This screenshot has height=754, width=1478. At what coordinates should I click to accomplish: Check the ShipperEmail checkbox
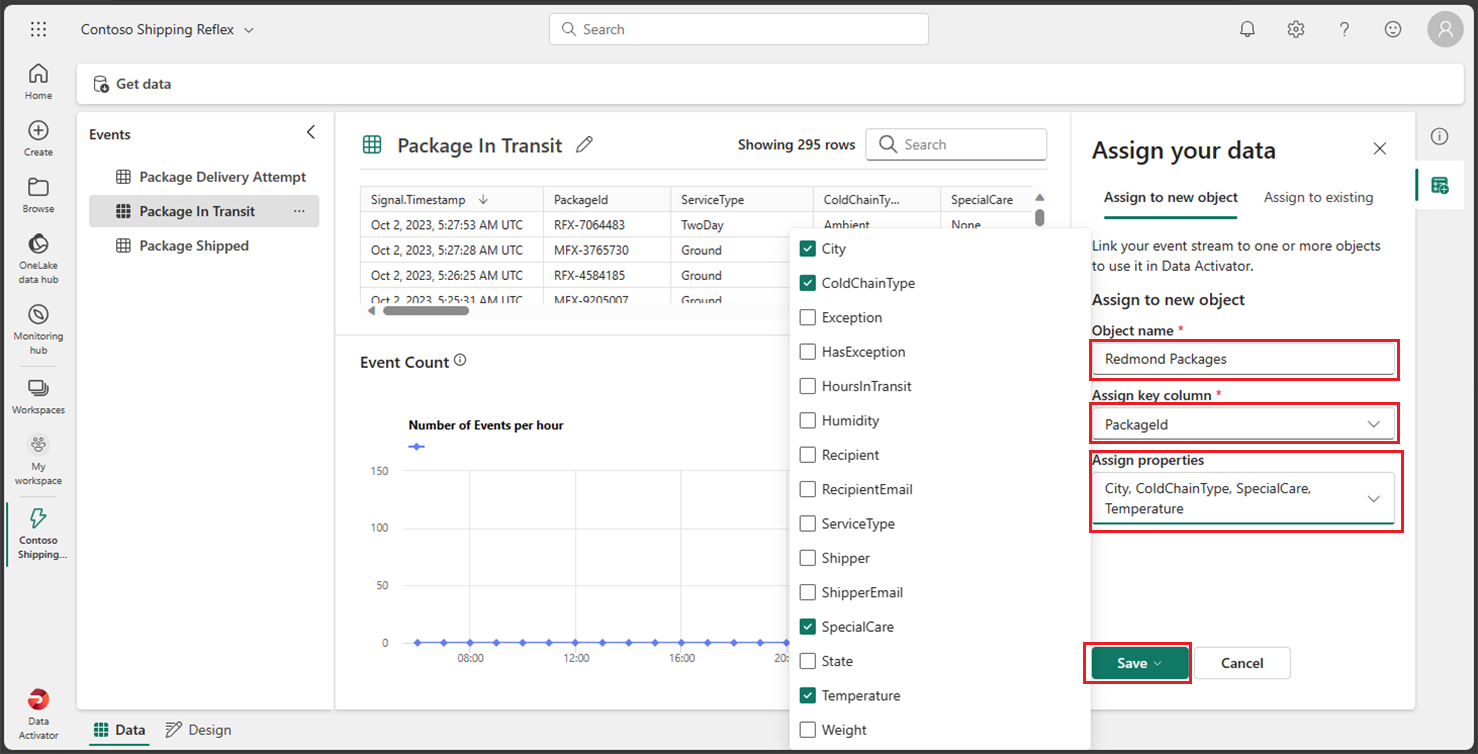(808, 592)
